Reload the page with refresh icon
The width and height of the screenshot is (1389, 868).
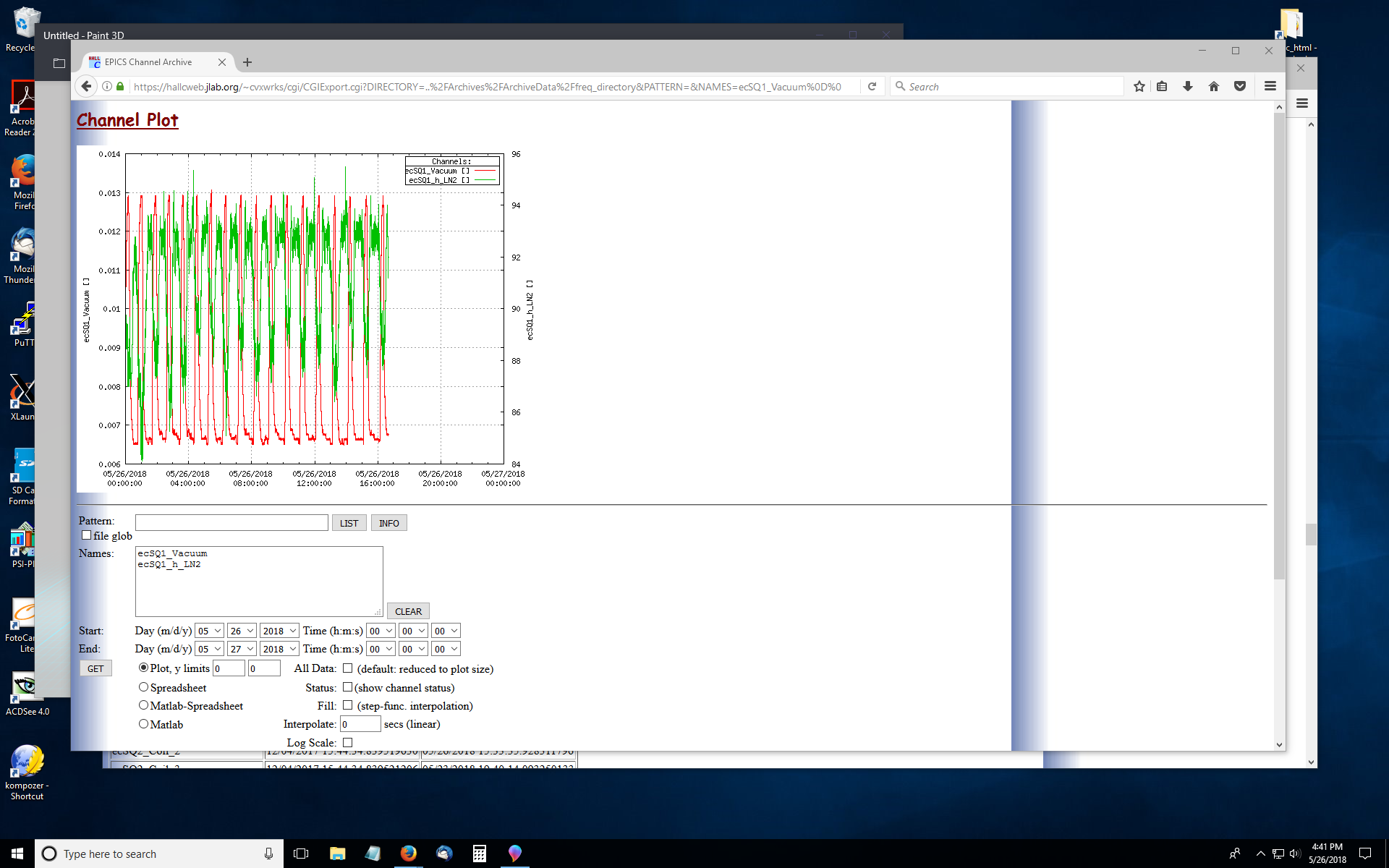pos(872,87)
